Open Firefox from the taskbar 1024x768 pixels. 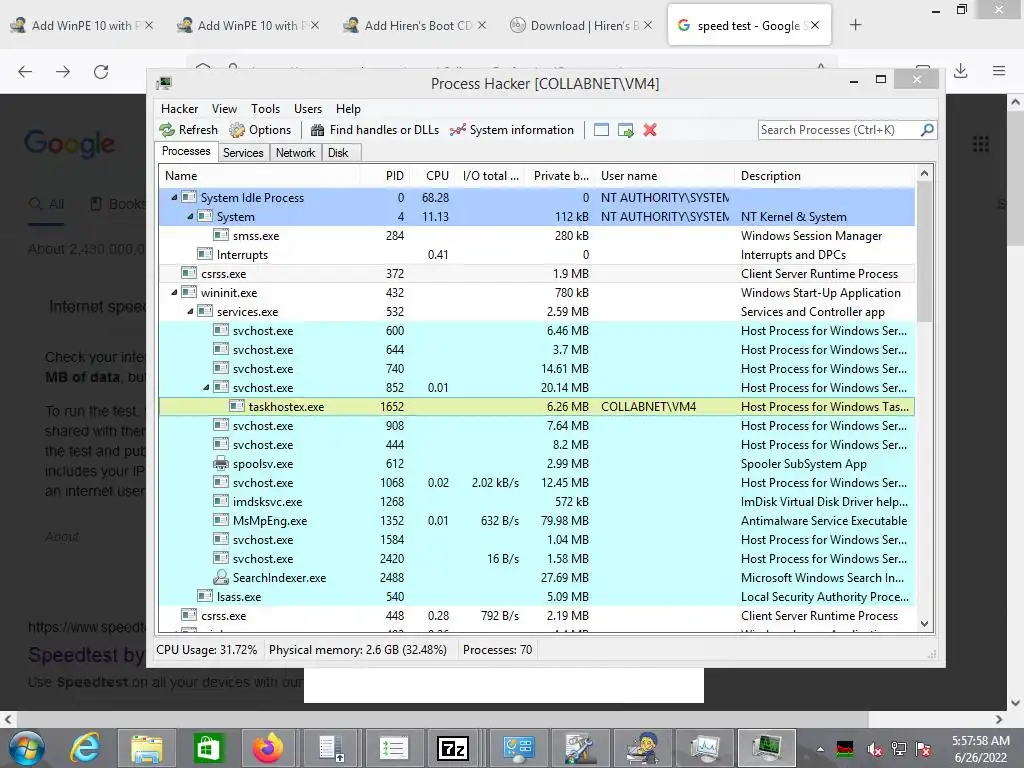click(268, 748)
